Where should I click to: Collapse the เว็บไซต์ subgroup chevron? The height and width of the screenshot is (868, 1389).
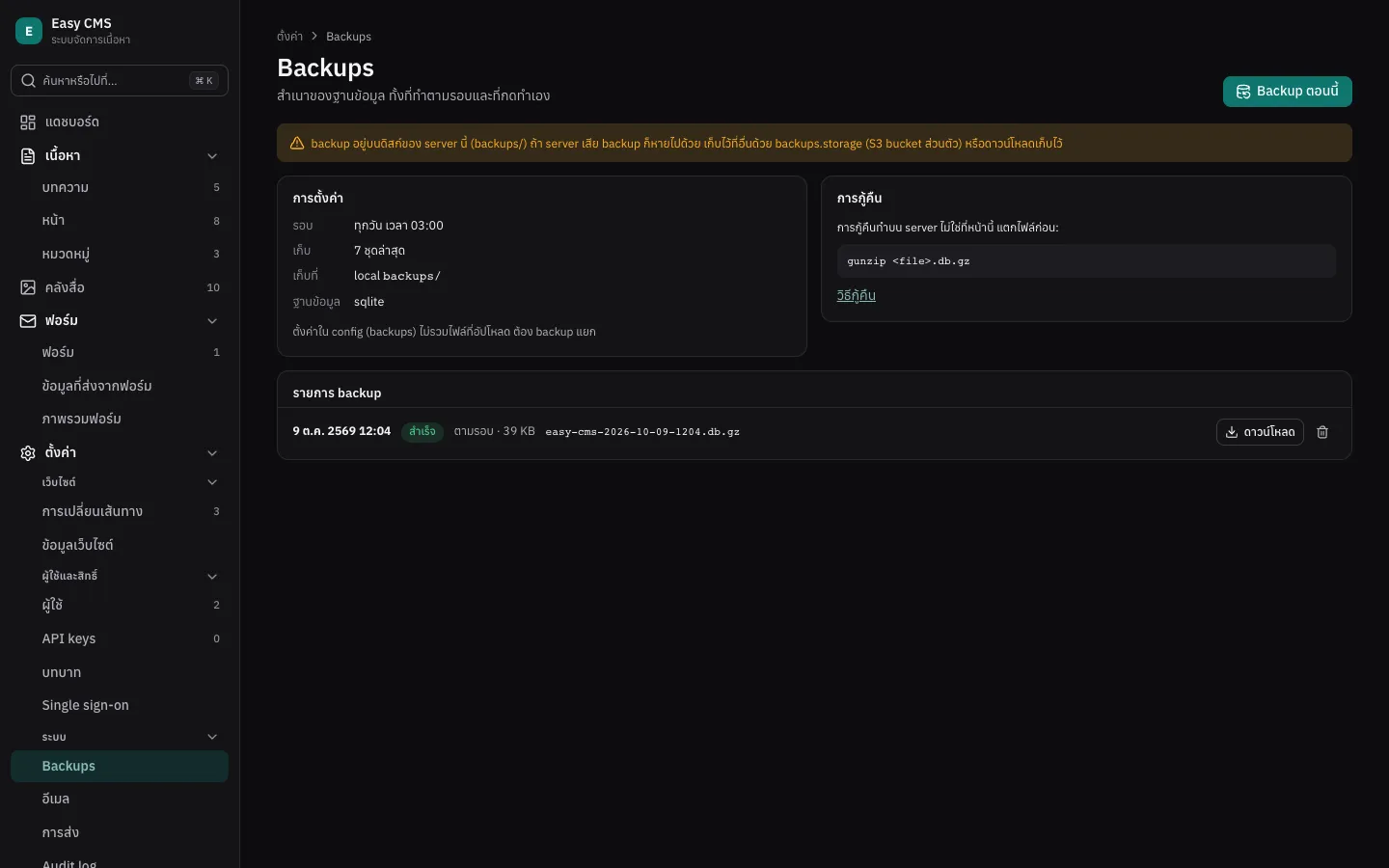(x=212, y=482)
